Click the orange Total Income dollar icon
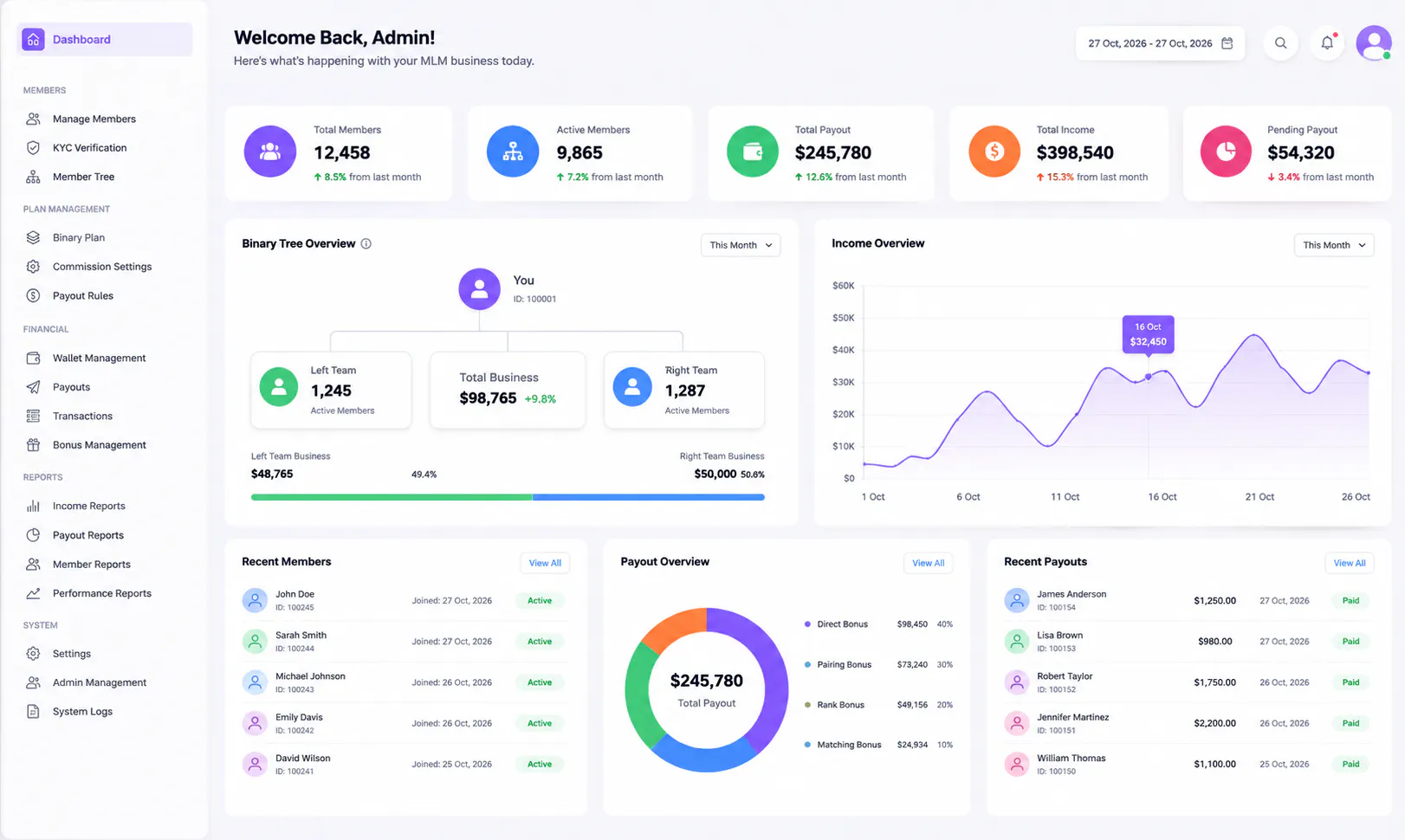1405x840 pixels. 994,152
